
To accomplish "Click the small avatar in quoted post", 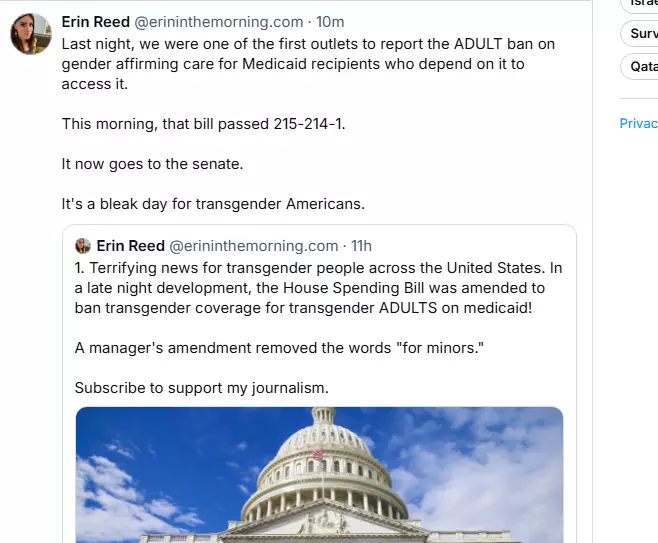I will pos(83,246).
